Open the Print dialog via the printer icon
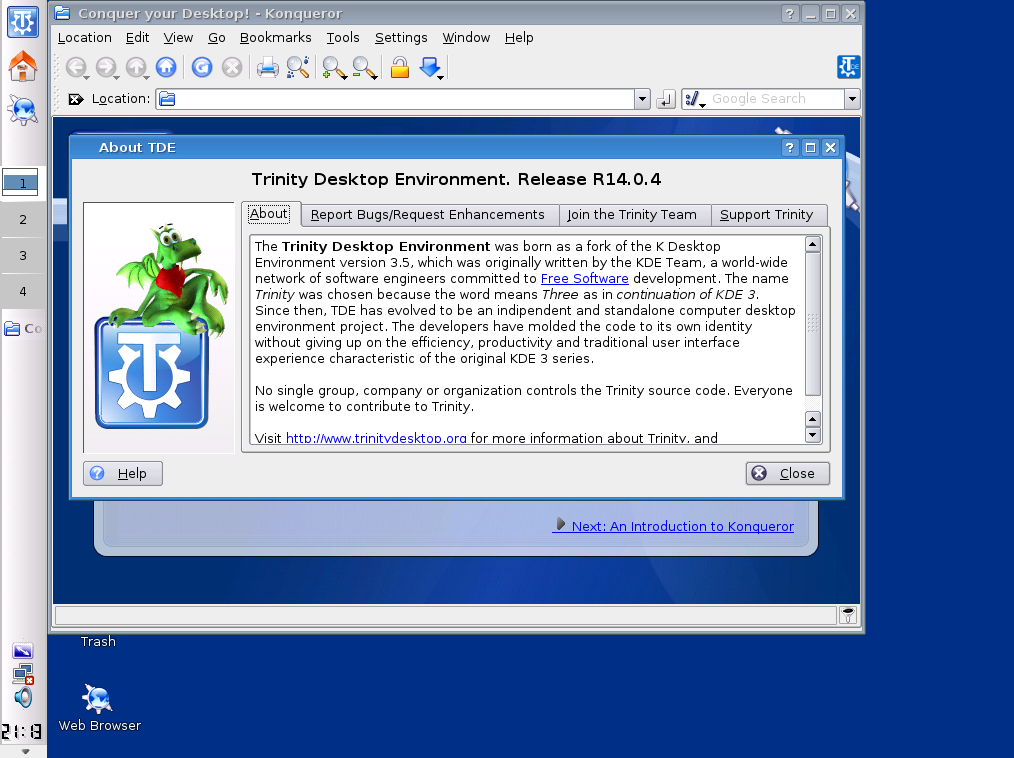The image size is (1014, 758). pos(266,67)
